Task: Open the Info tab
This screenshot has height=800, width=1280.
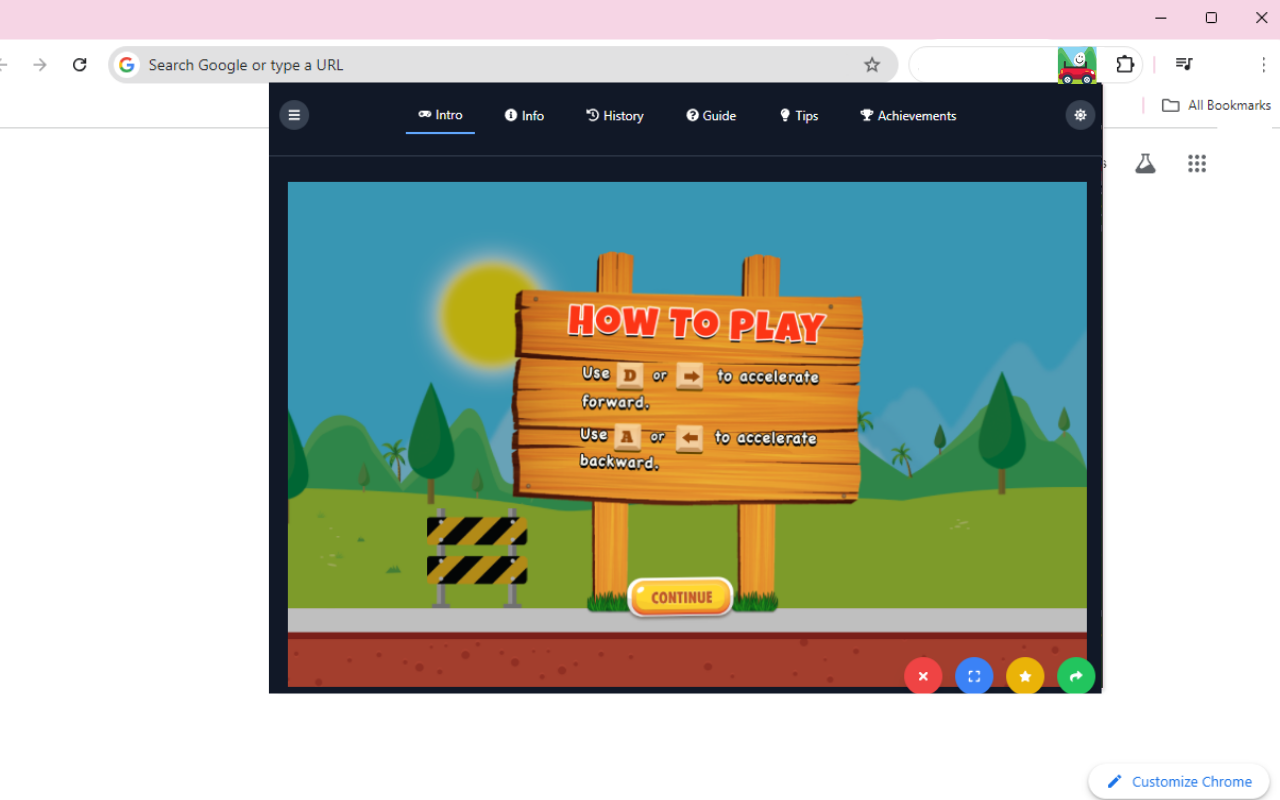Action: click(x=524, y=116)
